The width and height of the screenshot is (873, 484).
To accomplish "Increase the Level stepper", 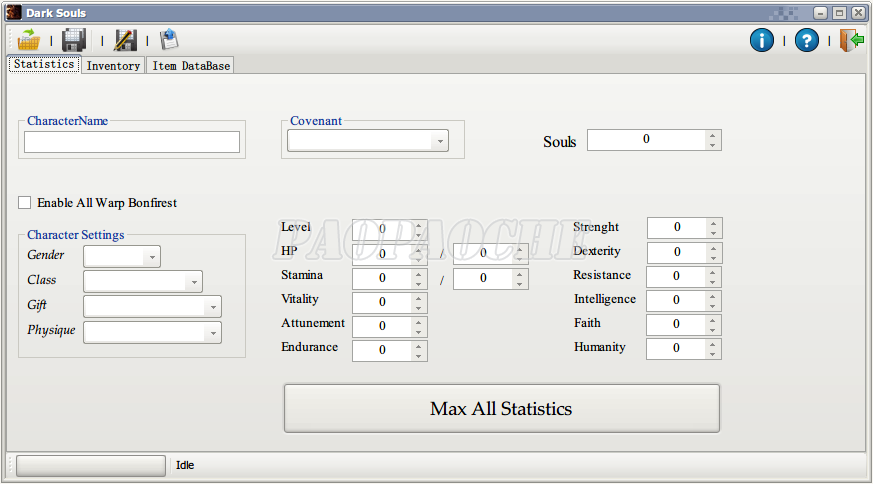I will point(419,225).
